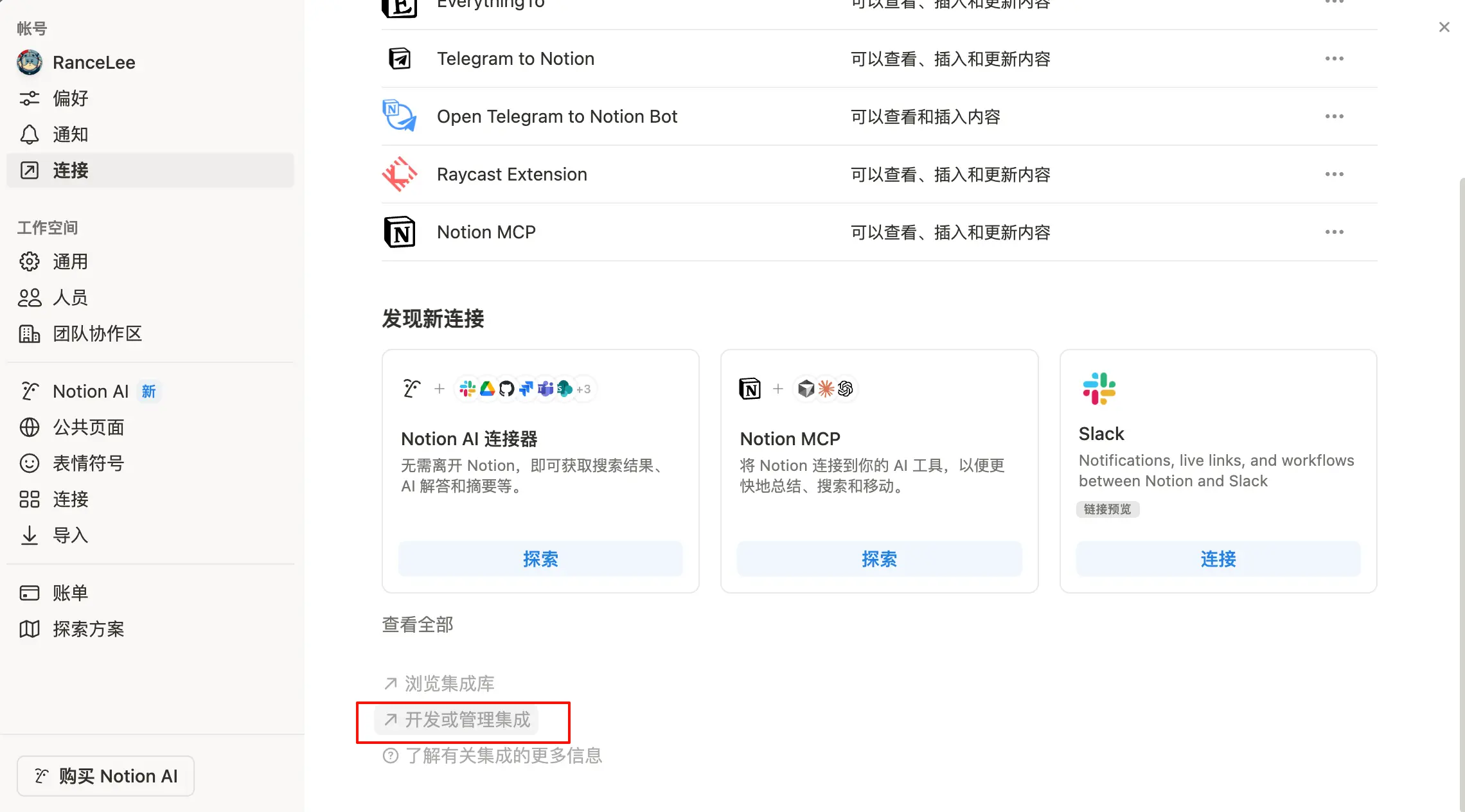Image resolution: width=1465 pixels, height=812 pixels.
Task: Open the 开发或管理集成 link
Action: (x=467, y=719)
